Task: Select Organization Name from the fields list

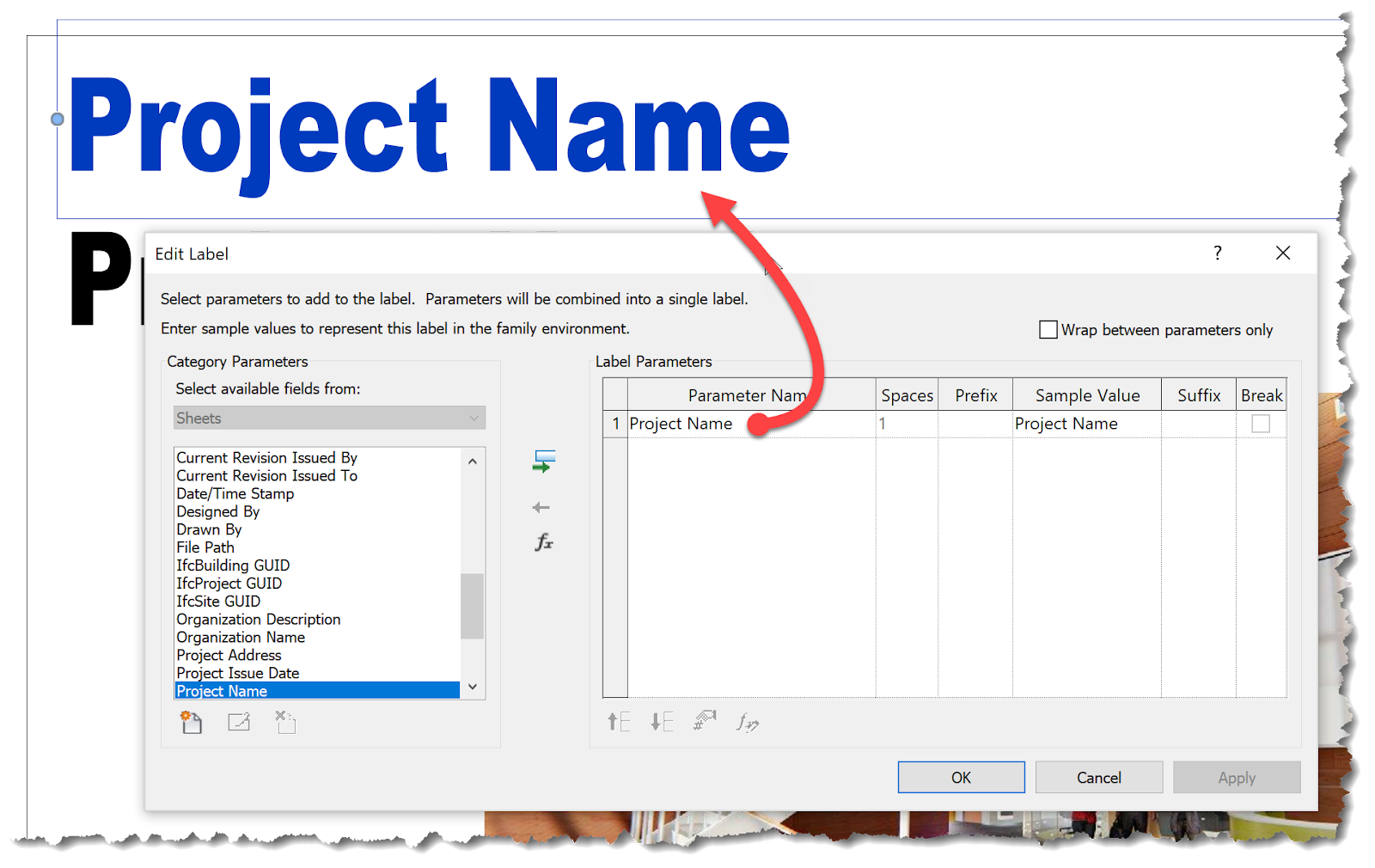Action: pyautogui.click(x=240, y=637)
